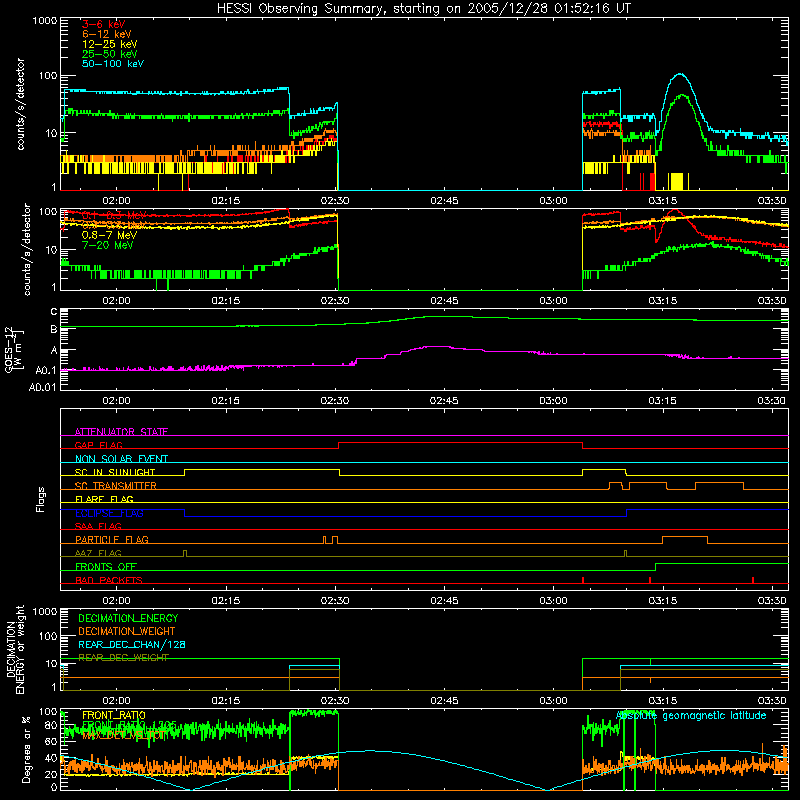Click the lowered ECLIPSE_FLAG segment of the blue line

pos(405,516)
